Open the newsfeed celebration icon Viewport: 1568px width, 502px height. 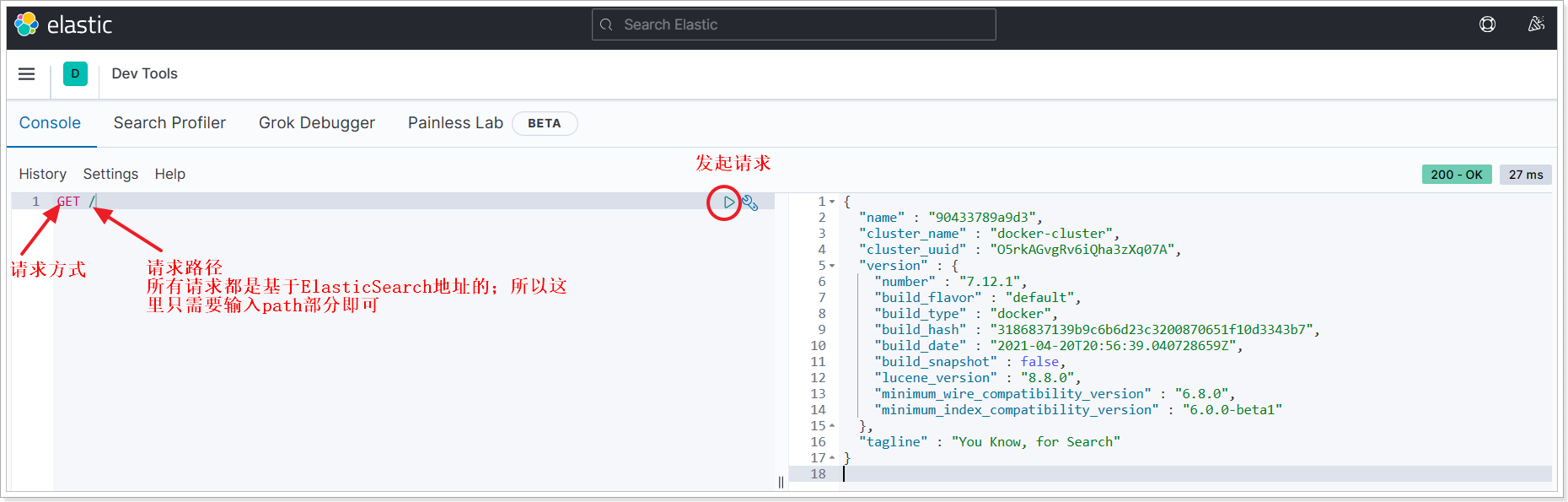click(1536, 24)
